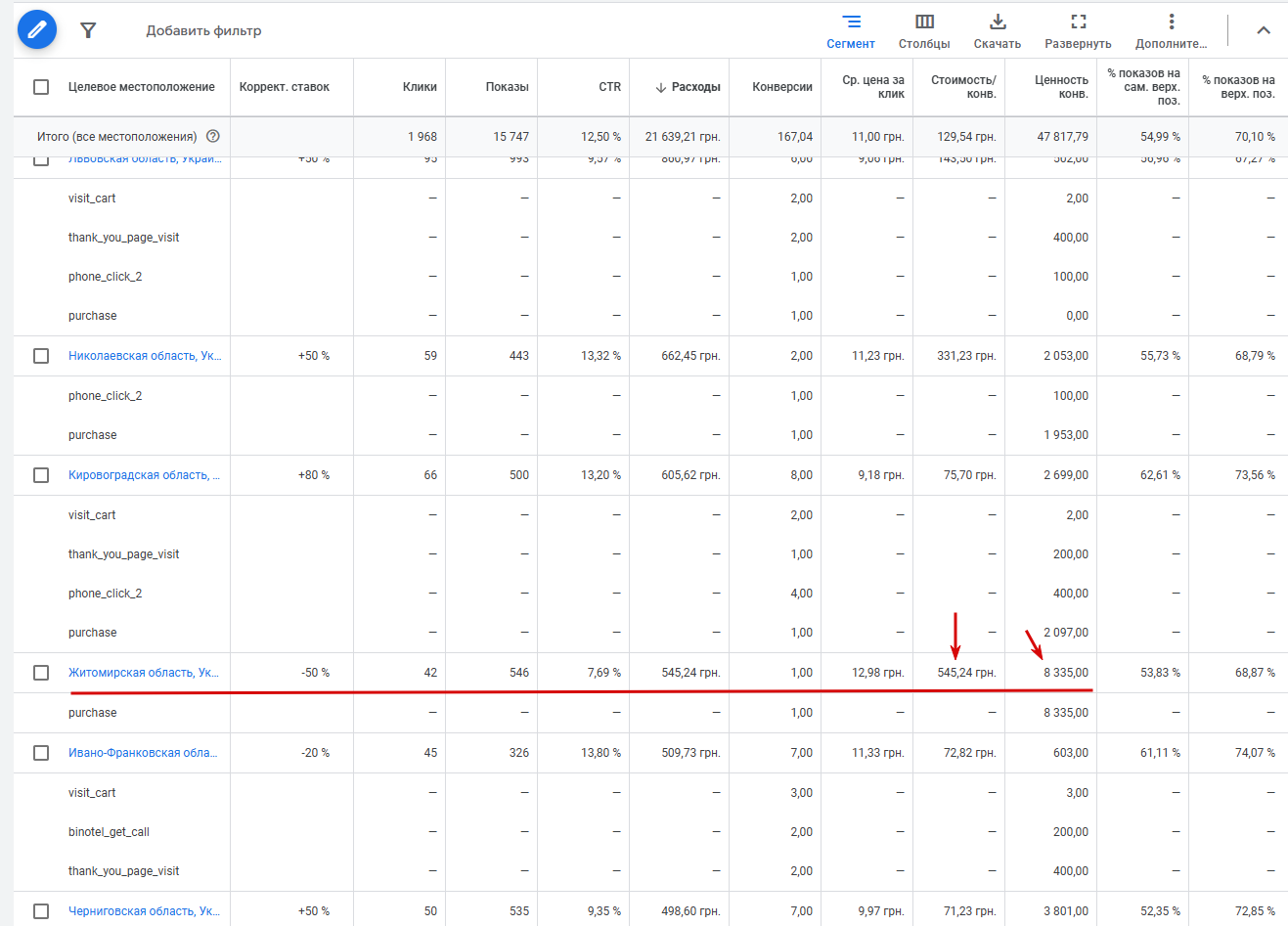Tick the select-all checkbox in header
Image resolution: width=1288 pixels, height=926 pixels.
click(x=41, y=87)
